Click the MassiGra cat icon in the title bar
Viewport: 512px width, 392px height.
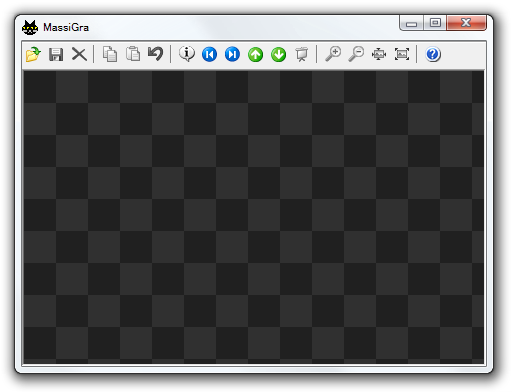30,27
